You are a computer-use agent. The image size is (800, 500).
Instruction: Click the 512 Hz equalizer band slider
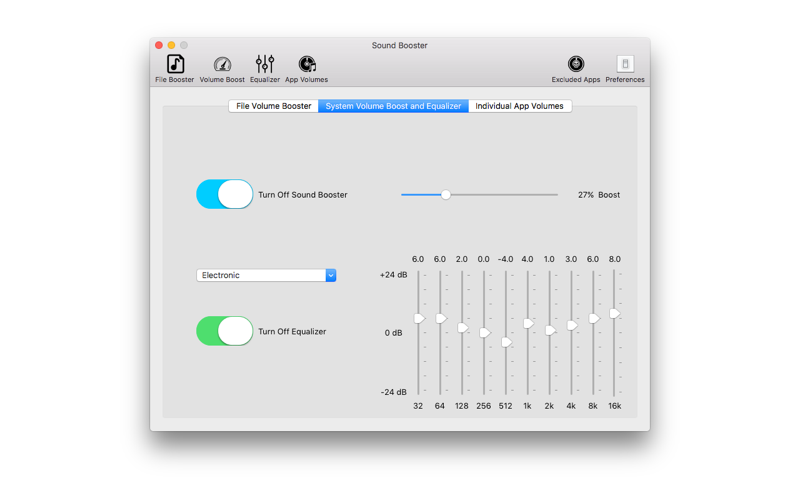506,342
